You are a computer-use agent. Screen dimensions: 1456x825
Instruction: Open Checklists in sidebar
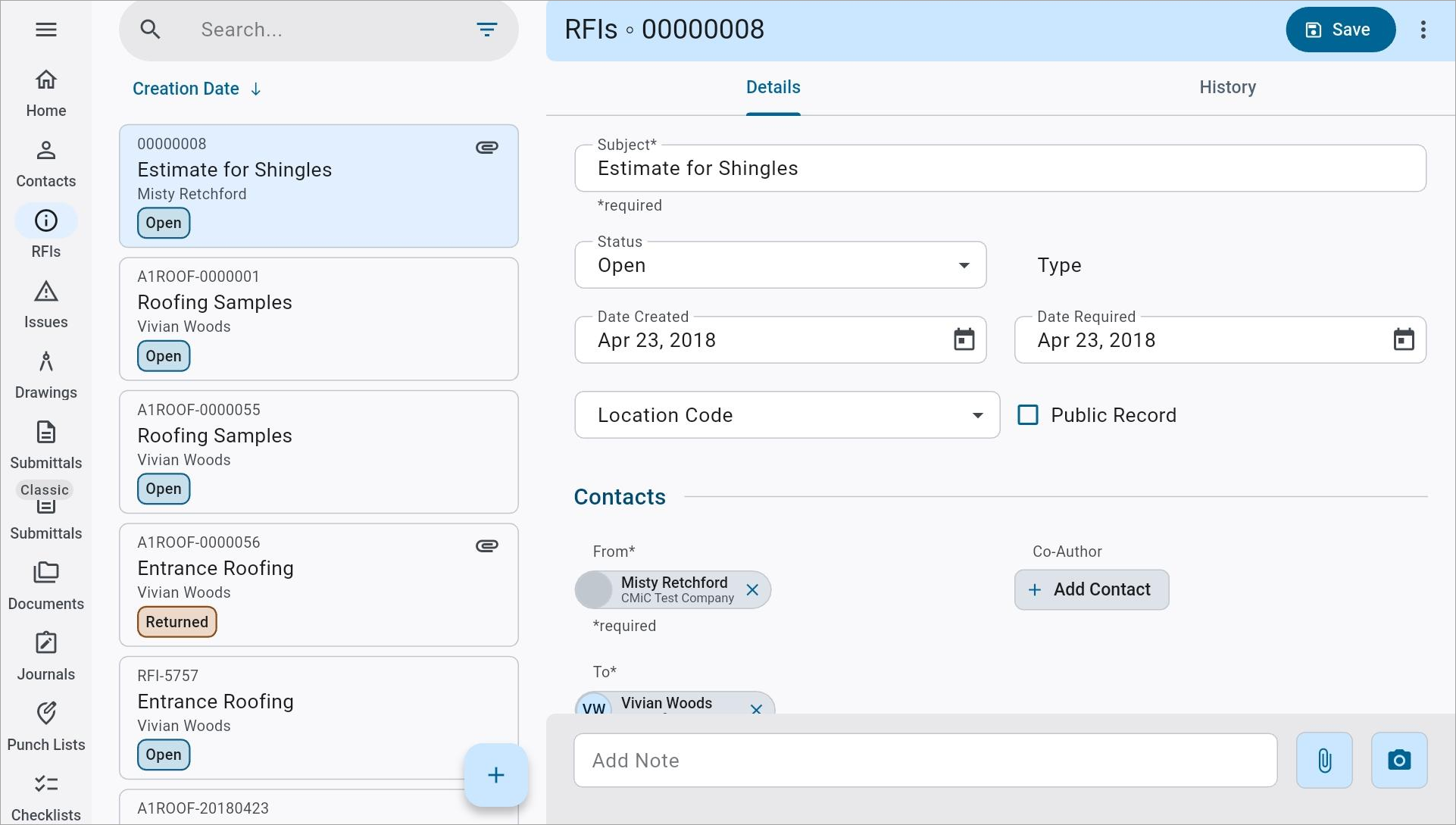(x=46, y=798)
